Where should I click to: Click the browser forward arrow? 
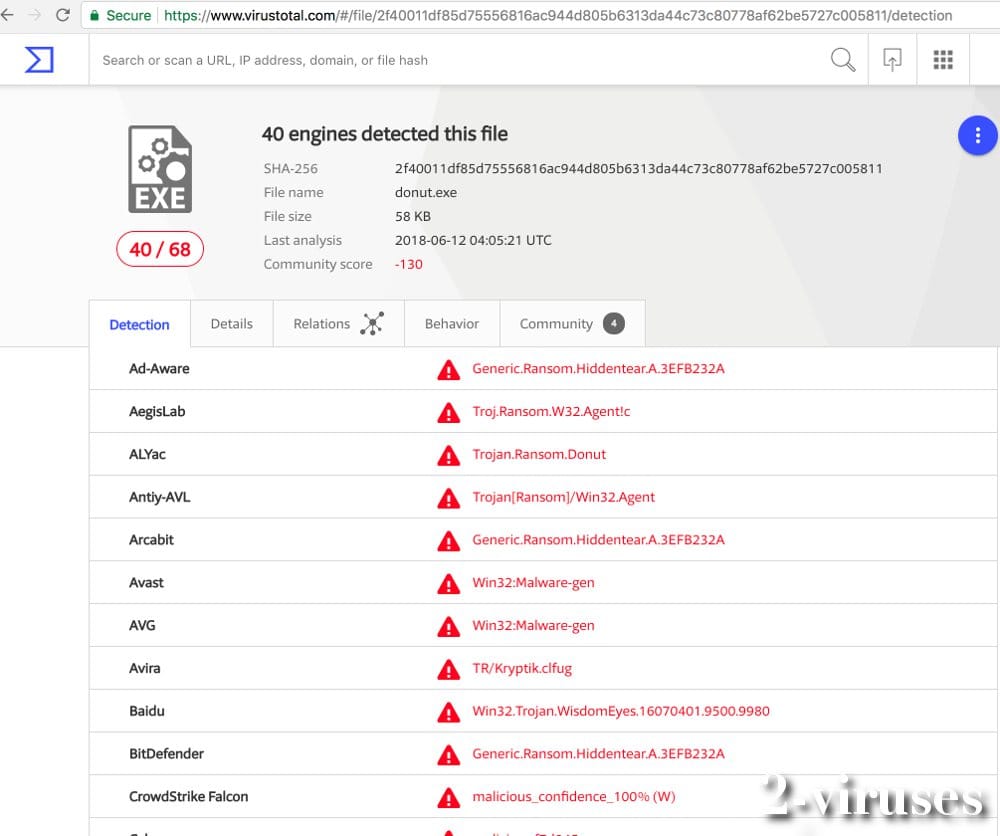tap(35, 15)
